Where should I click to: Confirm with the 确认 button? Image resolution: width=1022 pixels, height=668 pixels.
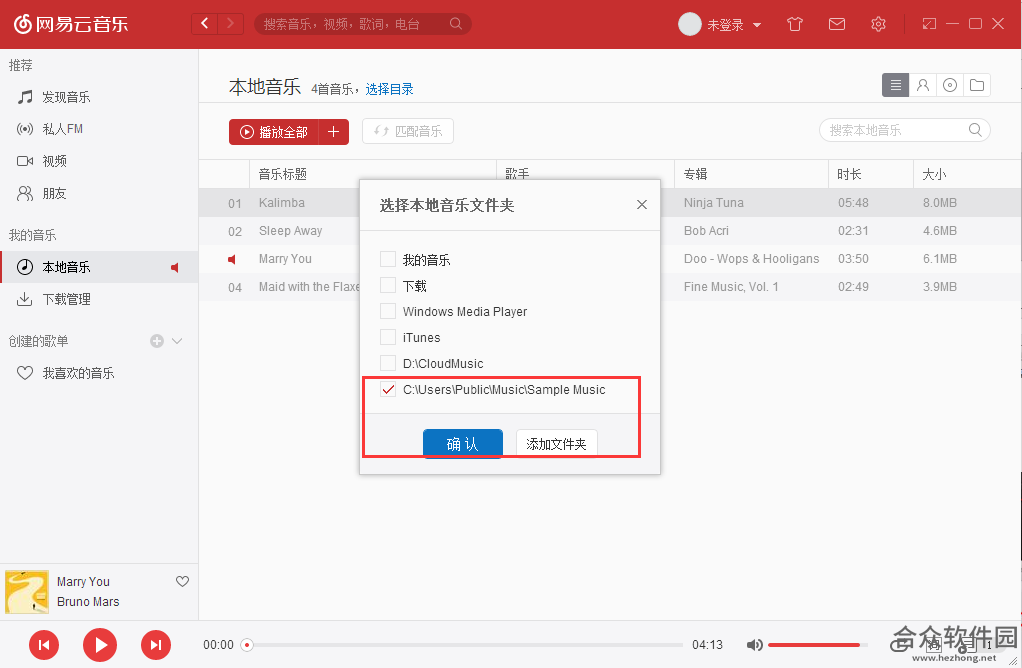pyautogui.click(x=463, y=444)
